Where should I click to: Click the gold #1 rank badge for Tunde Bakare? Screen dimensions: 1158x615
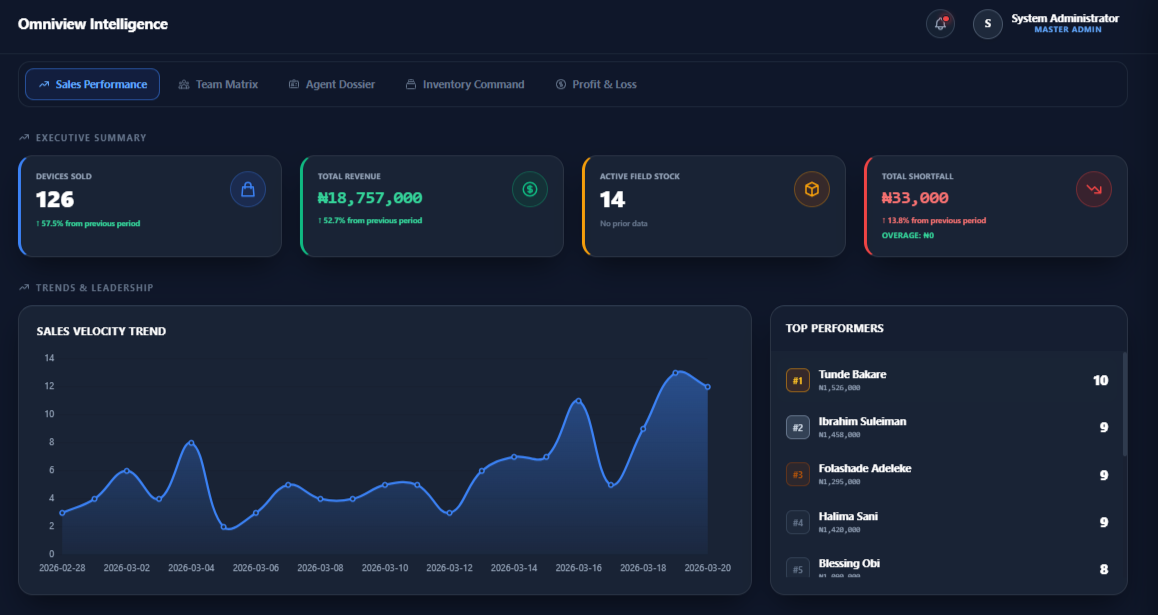click(797, 380)
